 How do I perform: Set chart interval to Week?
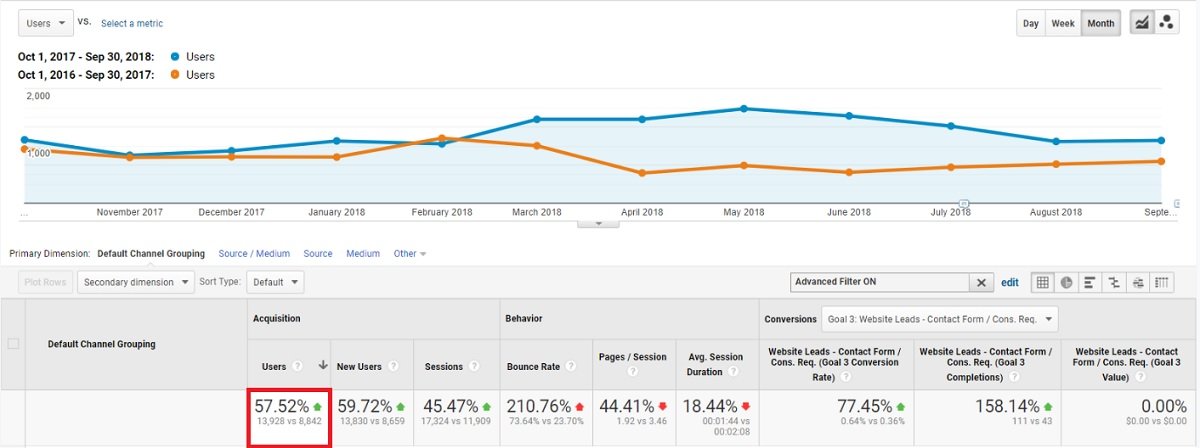tap(1063, 23)
